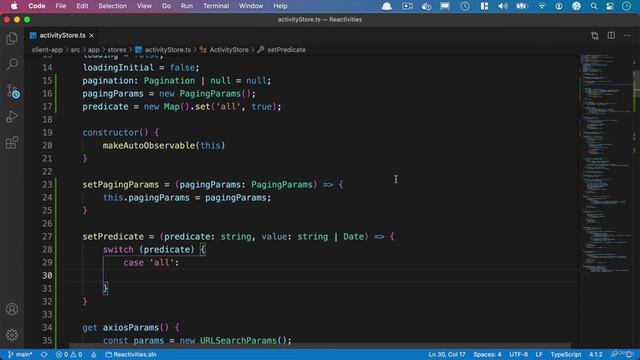Open the editor More Actions menu
Screen dimensions: 640x360
coord(627,36)
